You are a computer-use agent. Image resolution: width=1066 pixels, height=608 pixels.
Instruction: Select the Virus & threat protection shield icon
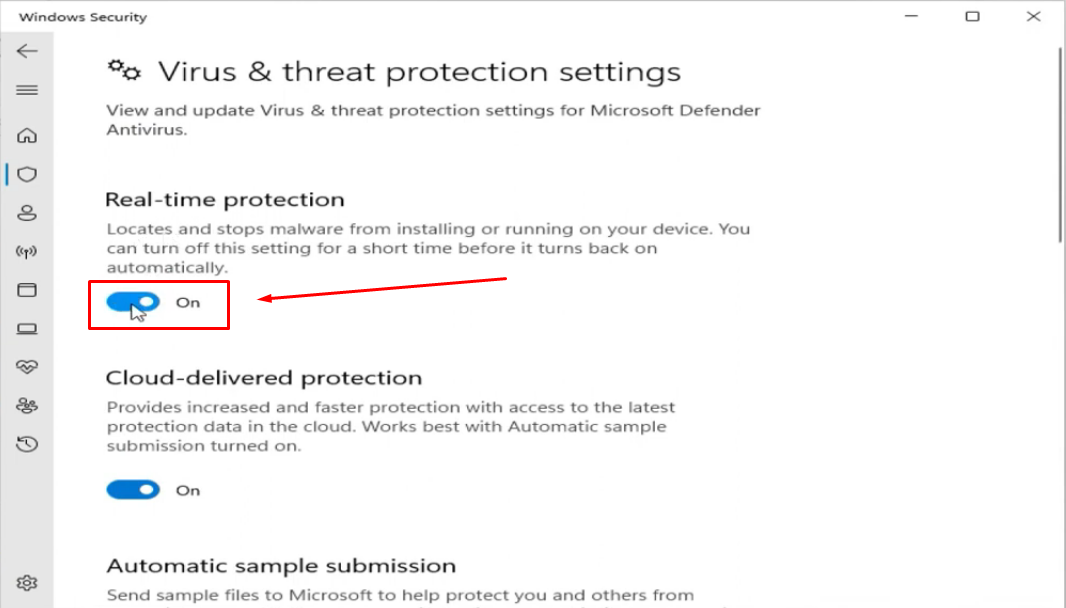pyautogui.click(x=27, y=174)
